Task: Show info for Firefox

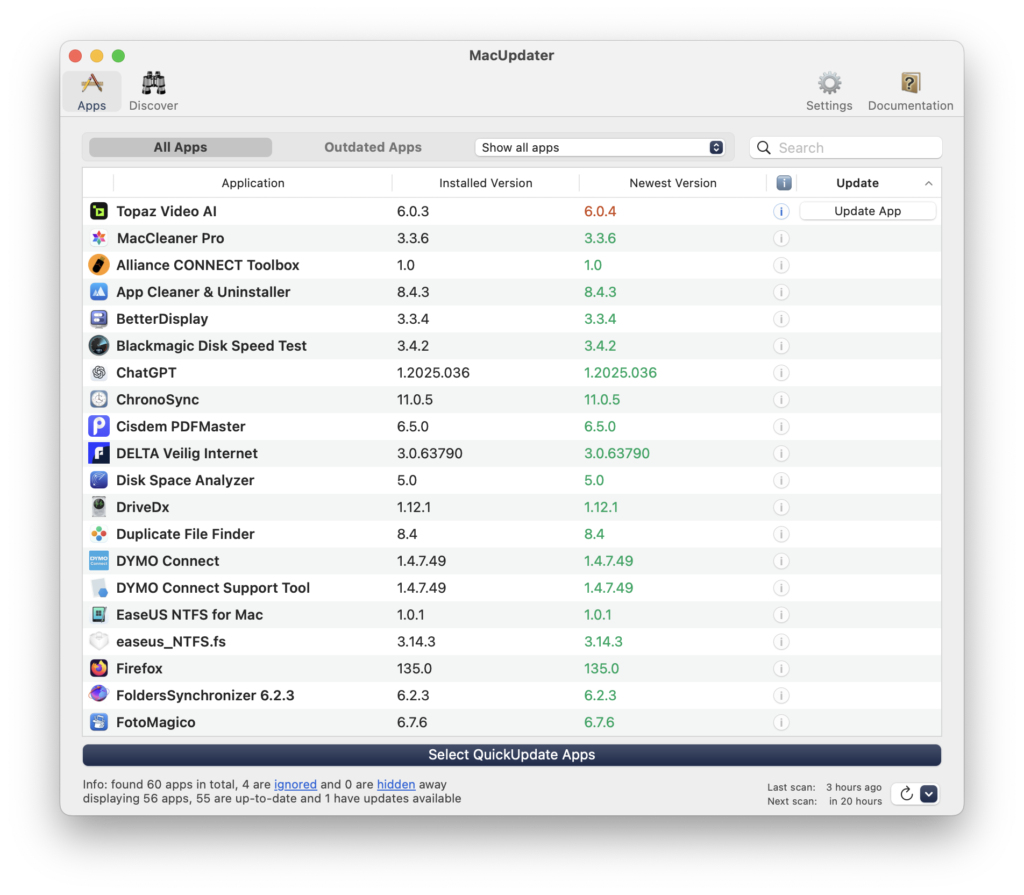Action: [781, 668]
